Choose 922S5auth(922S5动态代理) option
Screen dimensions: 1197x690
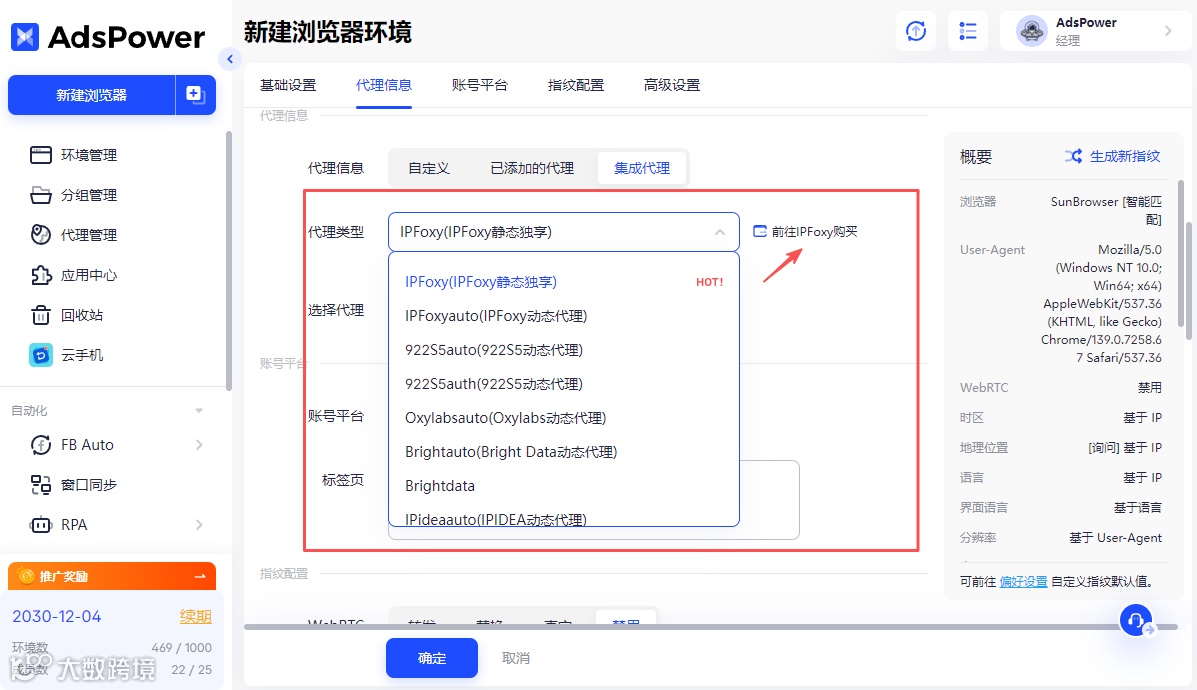click(564, 384)
